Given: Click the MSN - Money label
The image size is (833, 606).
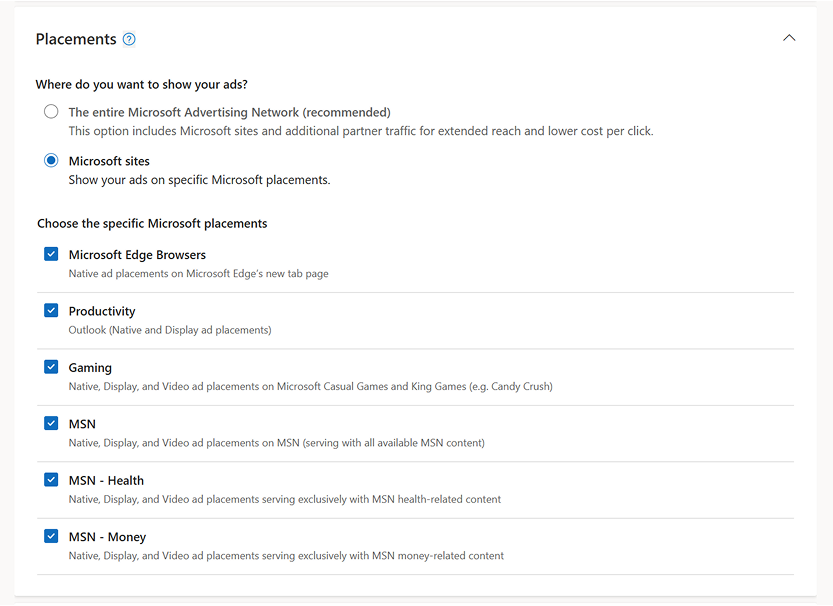Looking at the screenshot, I should click(107, 537).
